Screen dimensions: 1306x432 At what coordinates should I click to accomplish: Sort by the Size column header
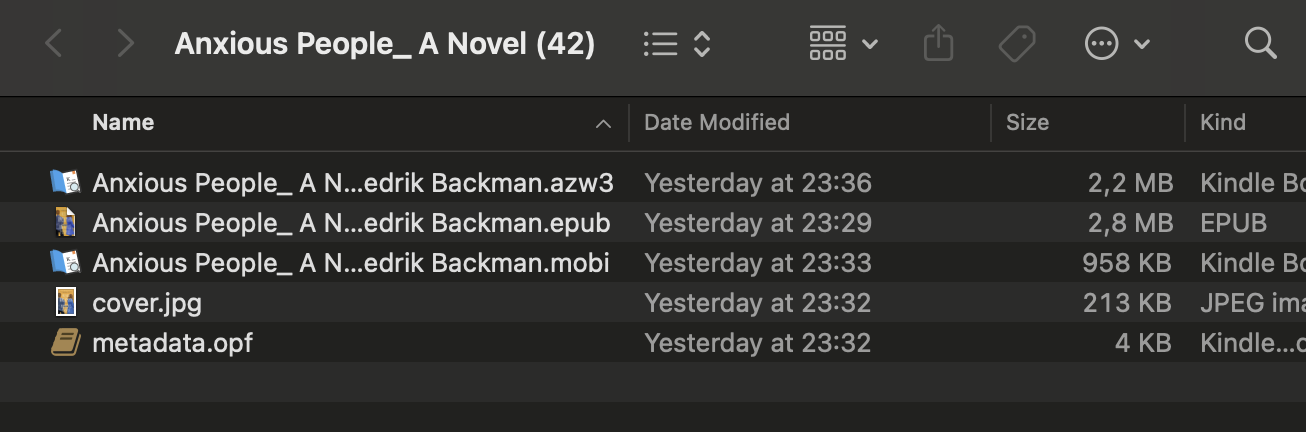tap(1027, 123)
